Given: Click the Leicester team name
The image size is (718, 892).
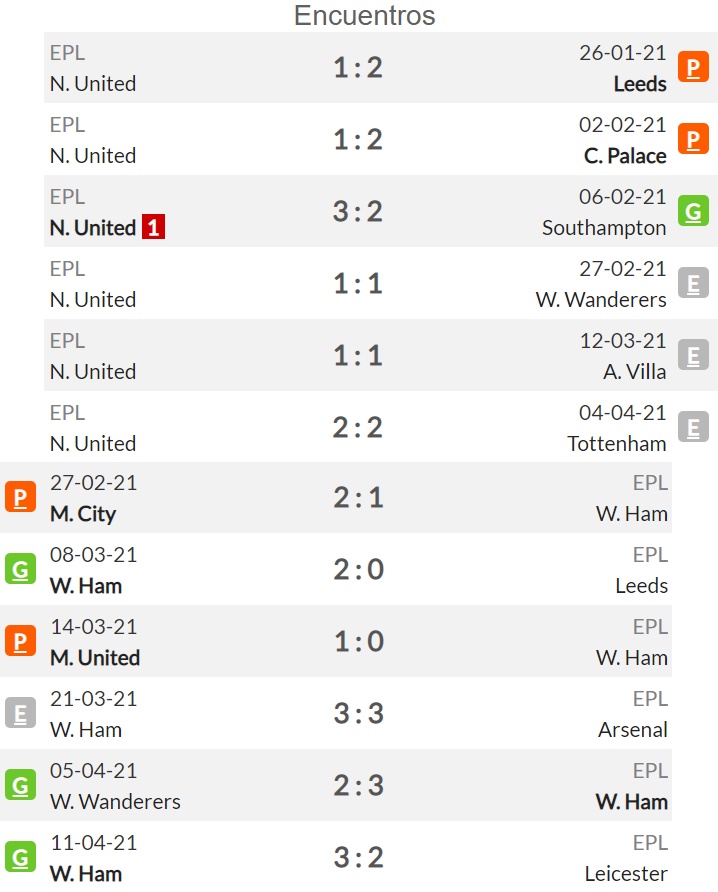Looking at the screenshot, I should 626,873.
